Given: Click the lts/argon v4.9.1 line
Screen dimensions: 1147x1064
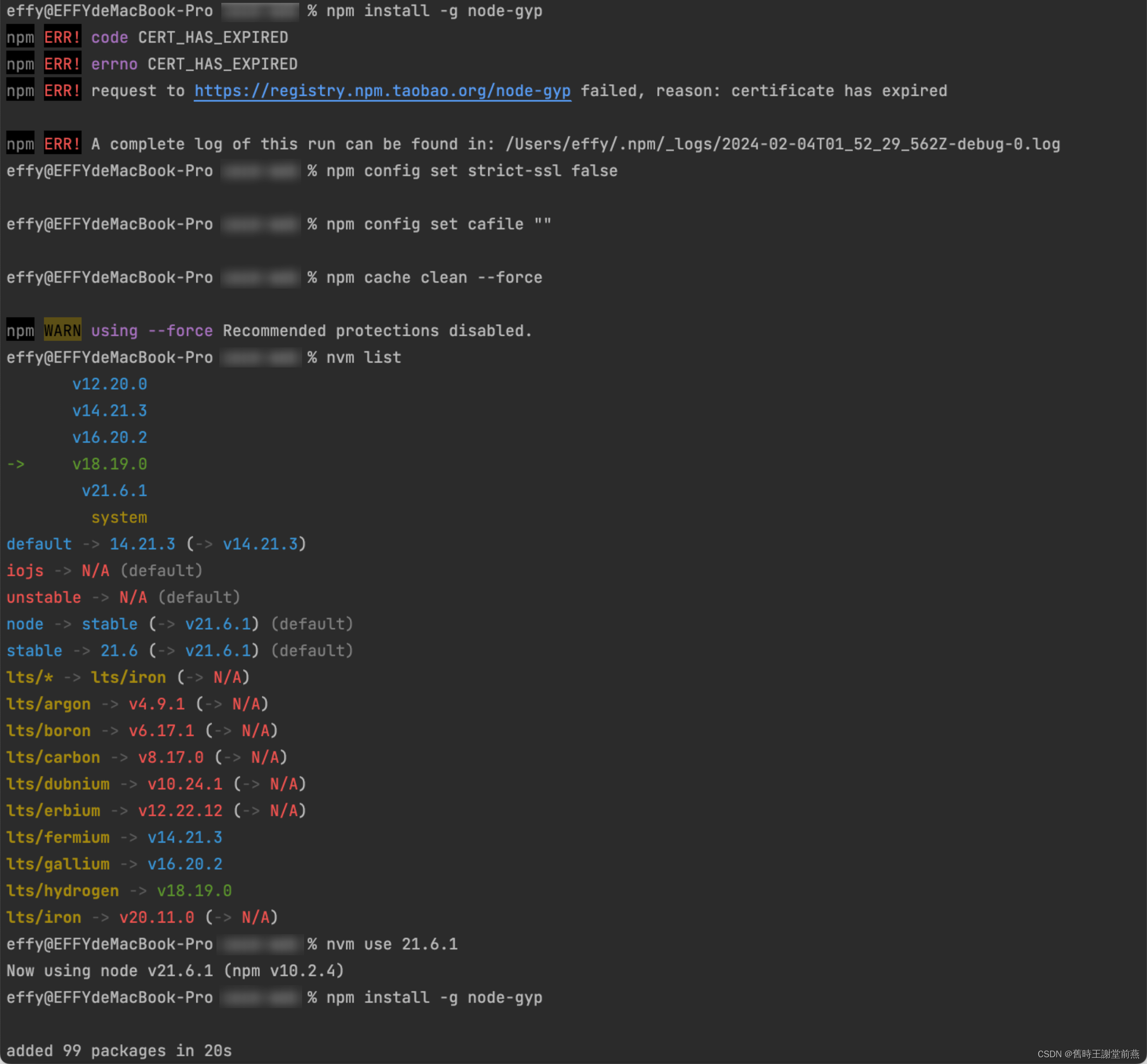Looking at the screenshot, I should click(x=138, y=704).
